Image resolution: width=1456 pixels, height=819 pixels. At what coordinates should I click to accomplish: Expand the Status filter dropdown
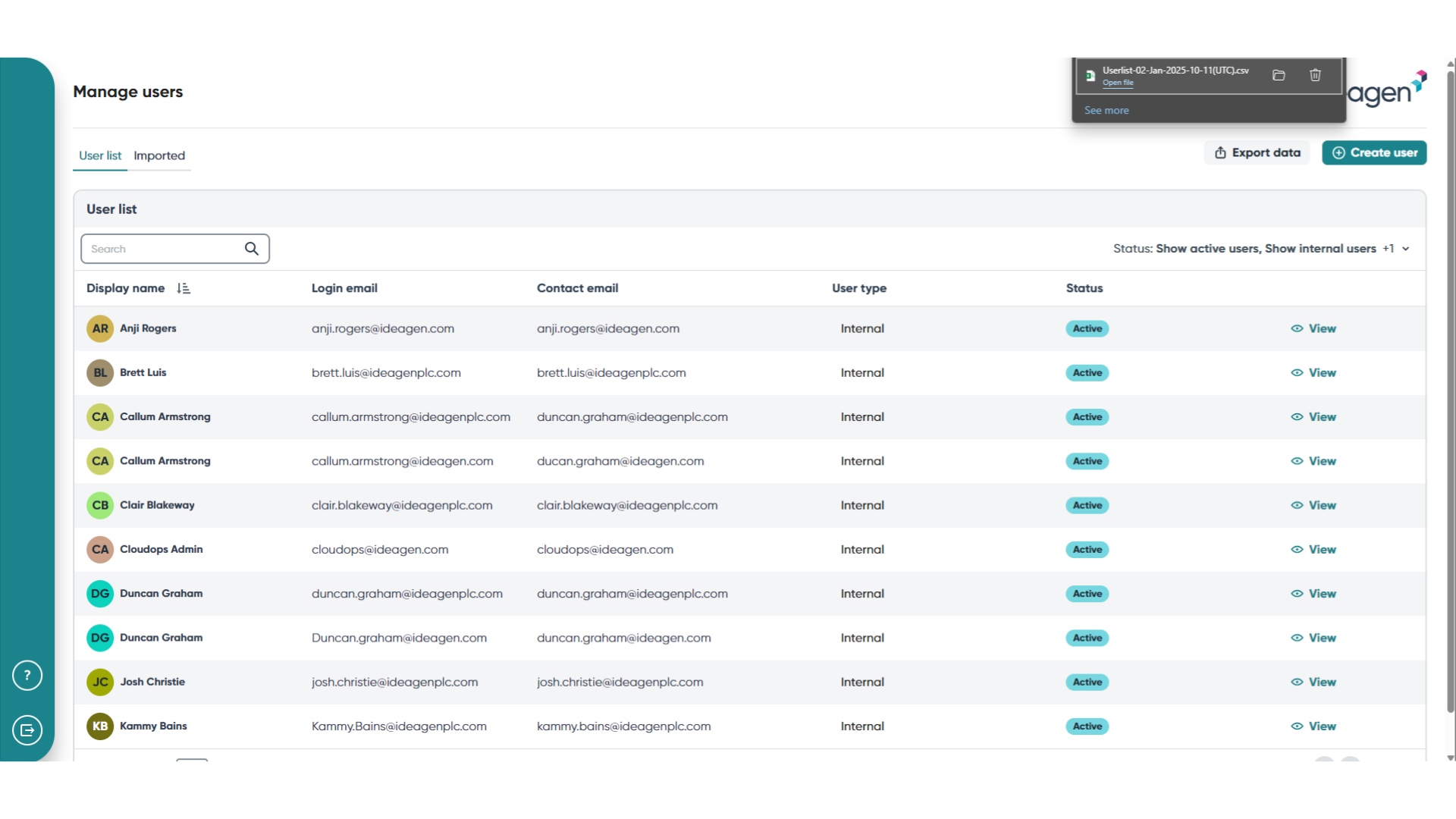1261,249
